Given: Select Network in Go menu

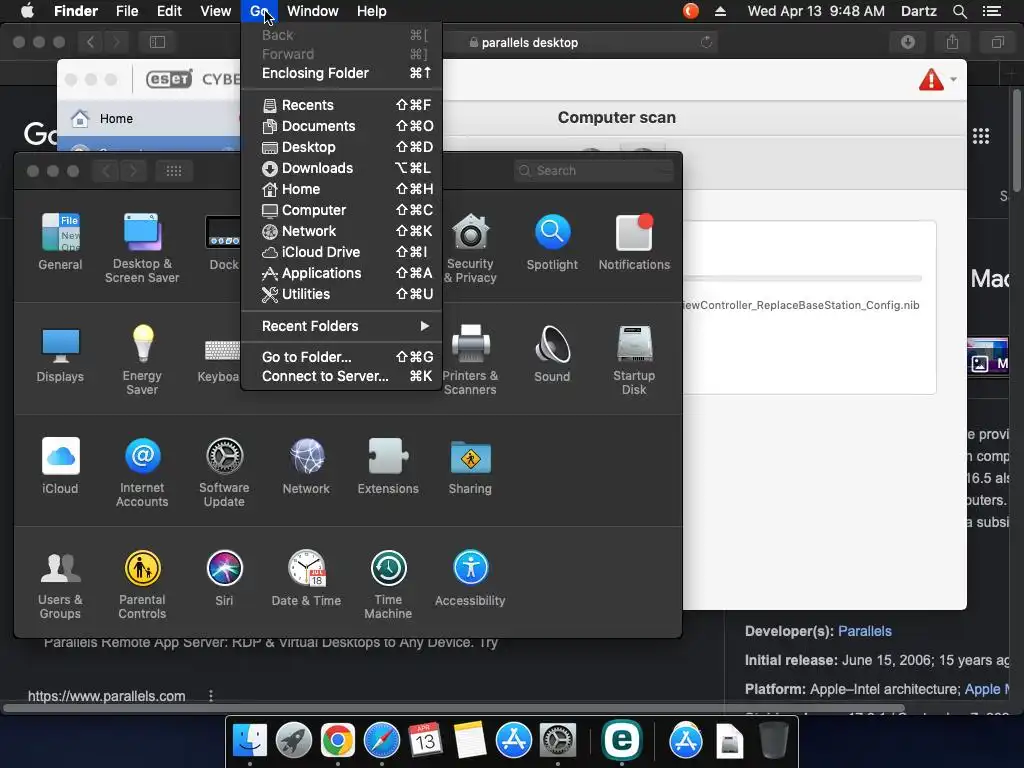Looking at the screenshot, I should tap(342, 231).
